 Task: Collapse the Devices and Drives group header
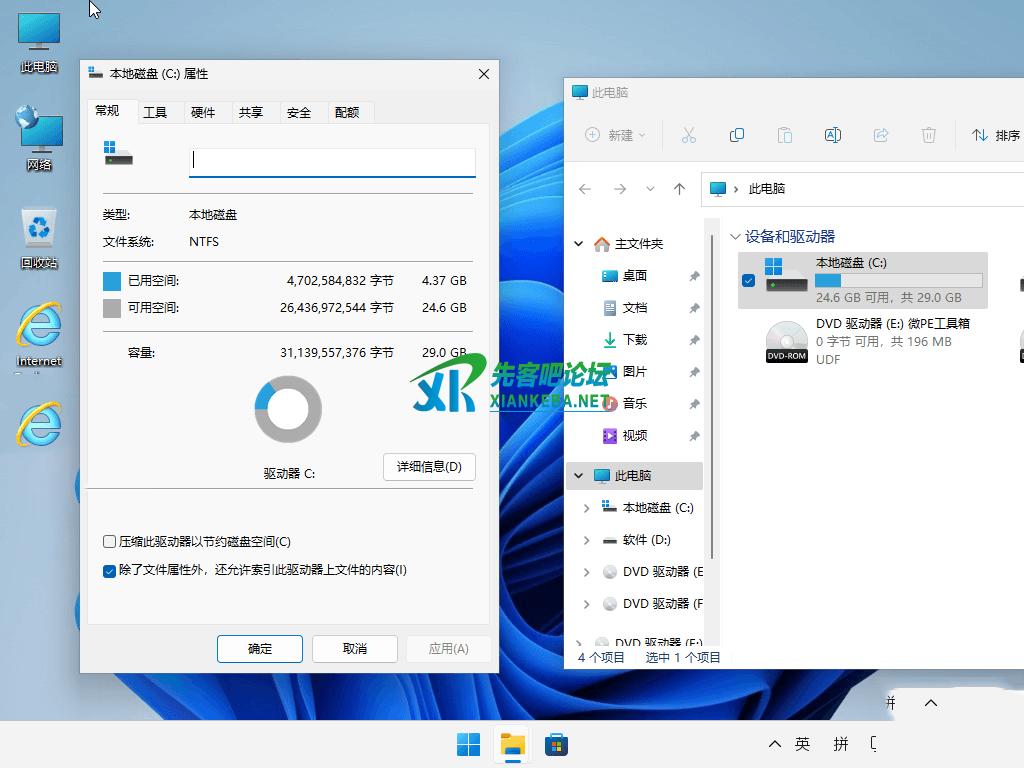click(736, 237)
